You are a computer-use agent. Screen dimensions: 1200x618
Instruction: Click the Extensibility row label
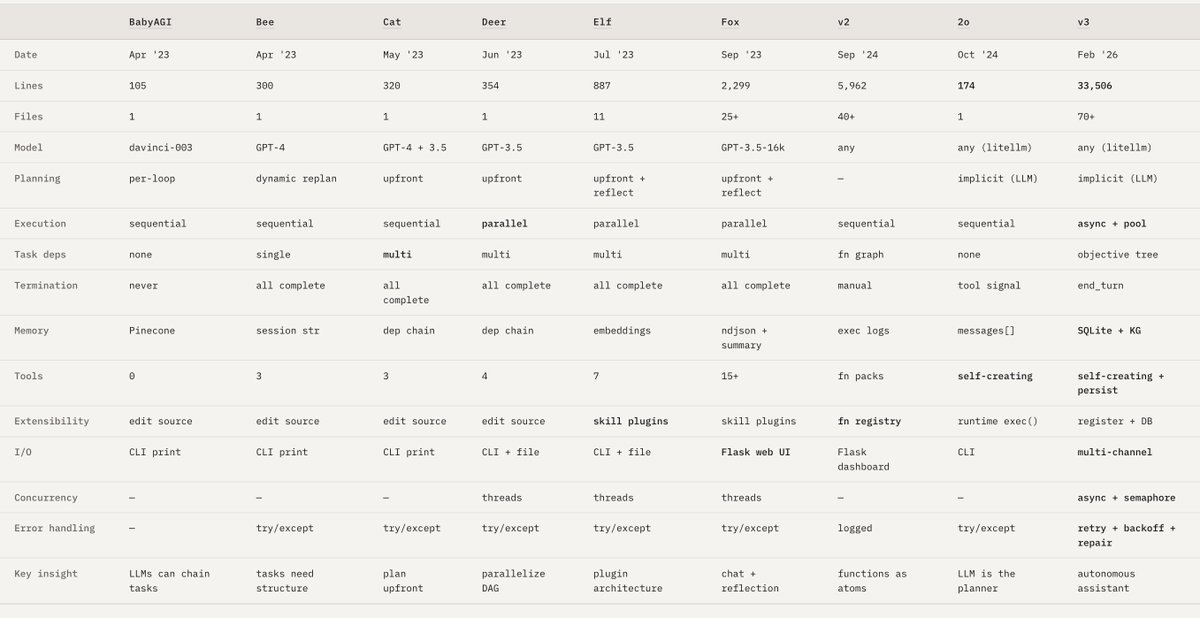(x=49, y=421)
